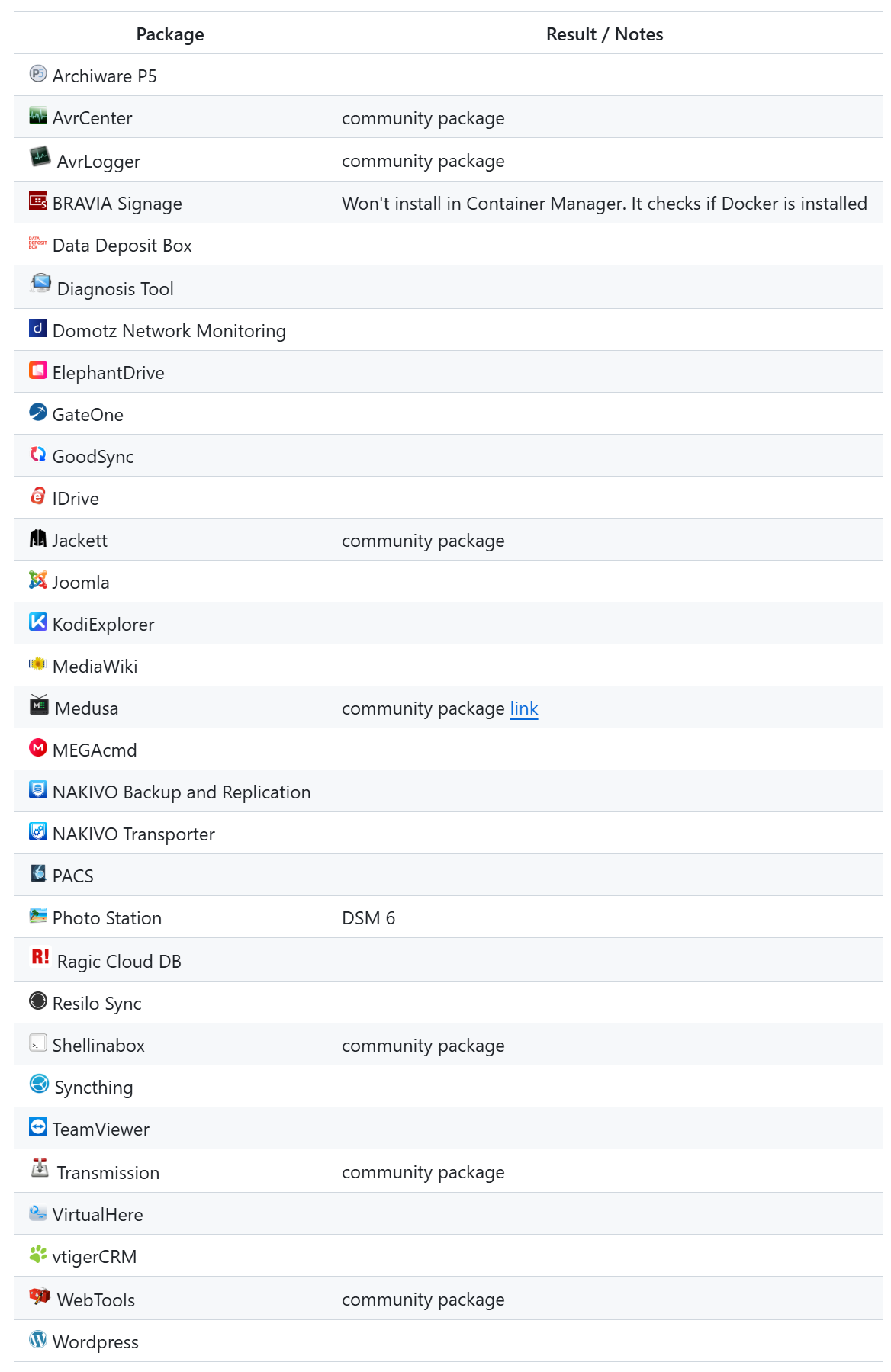Click the Package column header
The width and height of the screenshot is (891, 1372).
coord(170,34)
